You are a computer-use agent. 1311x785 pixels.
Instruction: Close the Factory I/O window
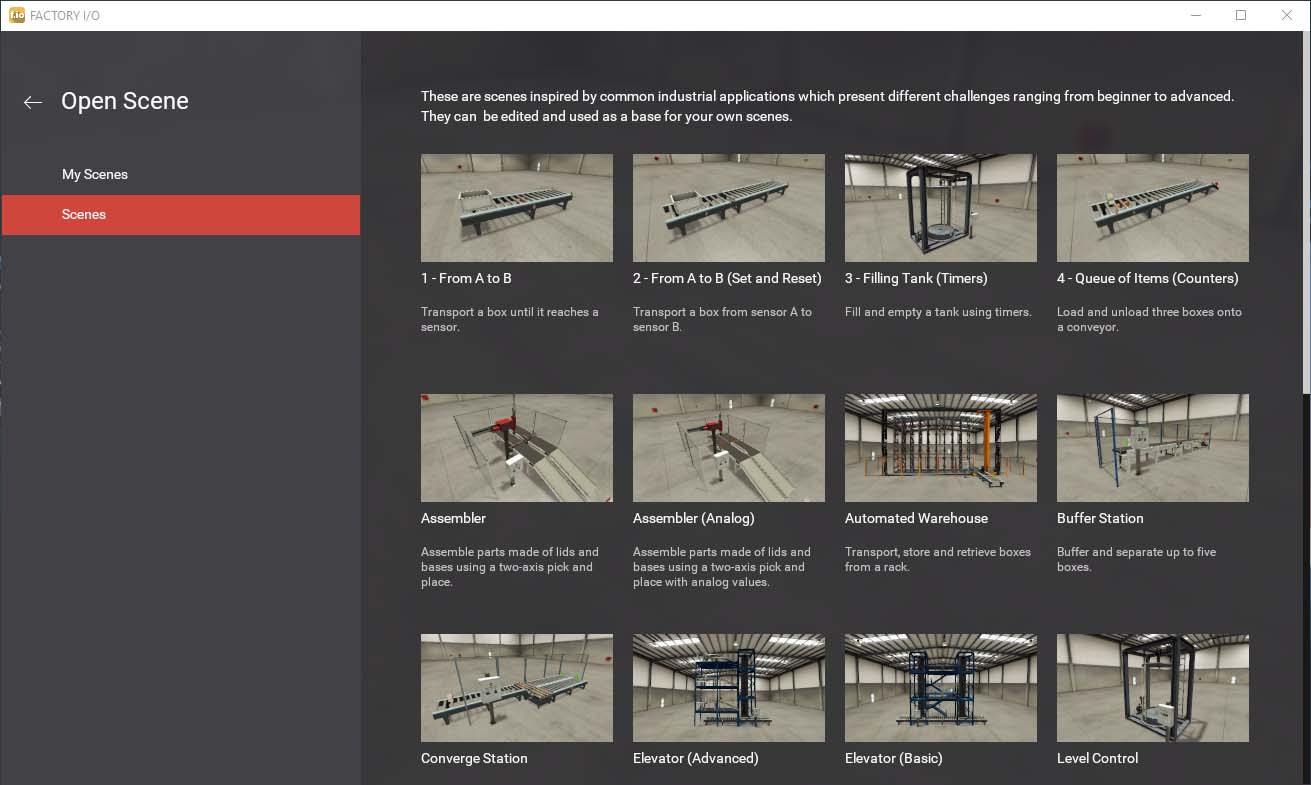(1287, 15)
